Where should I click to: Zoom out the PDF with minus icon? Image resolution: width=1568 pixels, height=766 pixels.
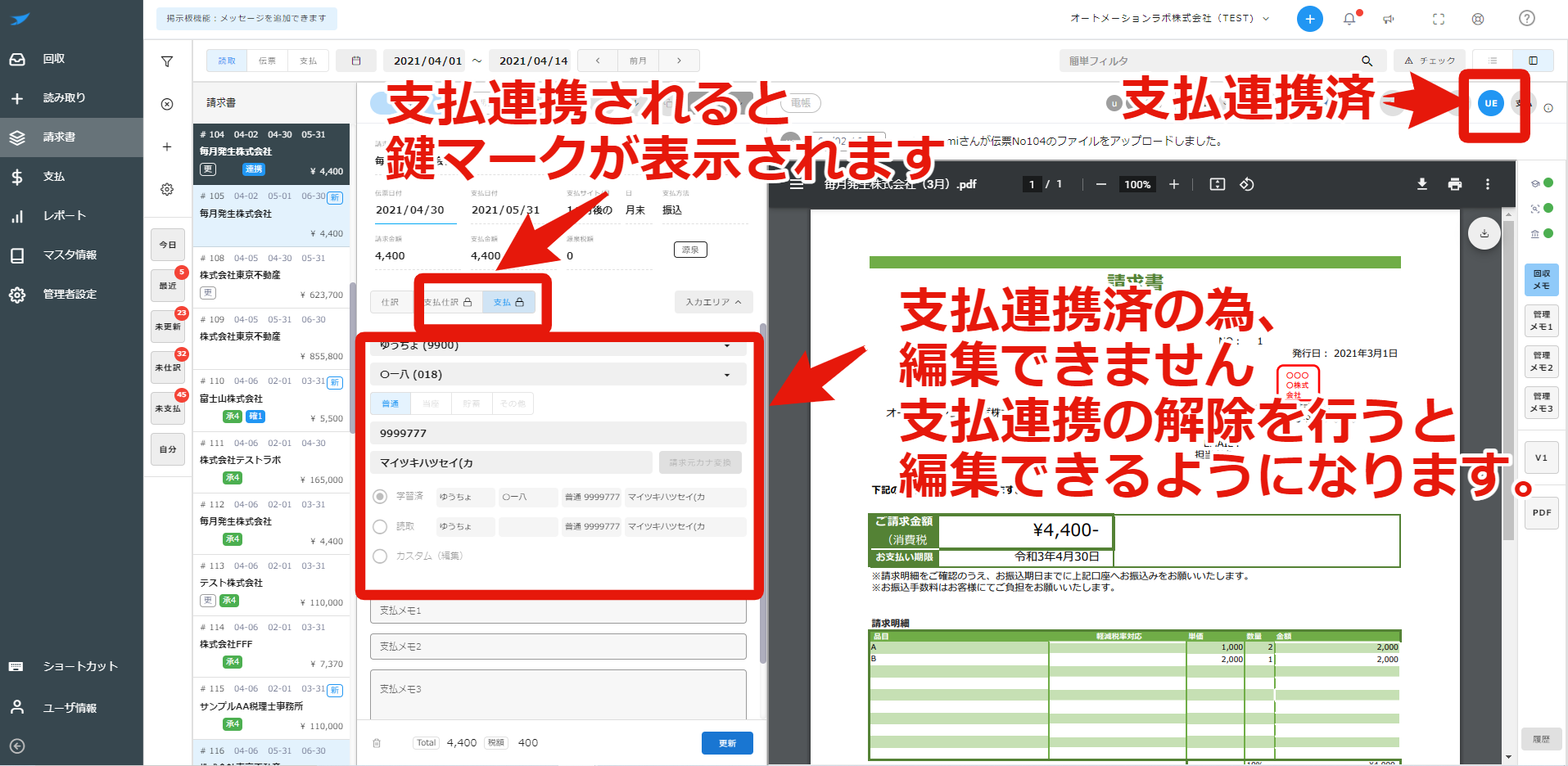[x=1101, y=184]
